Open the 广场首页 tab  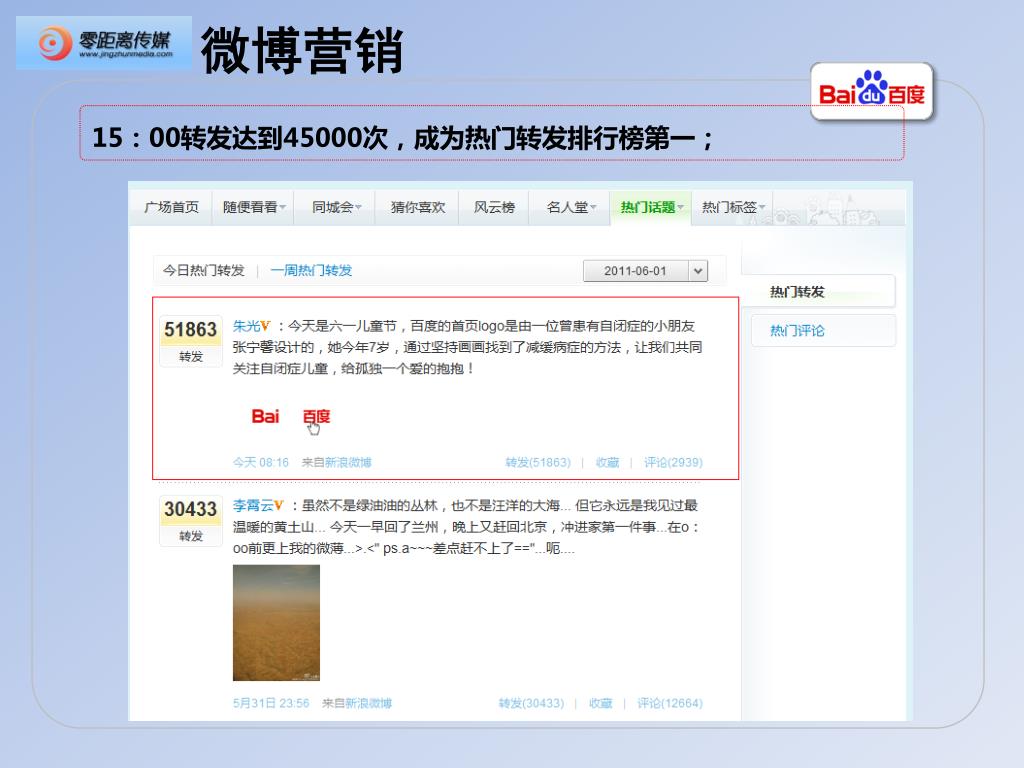[171, 207]
